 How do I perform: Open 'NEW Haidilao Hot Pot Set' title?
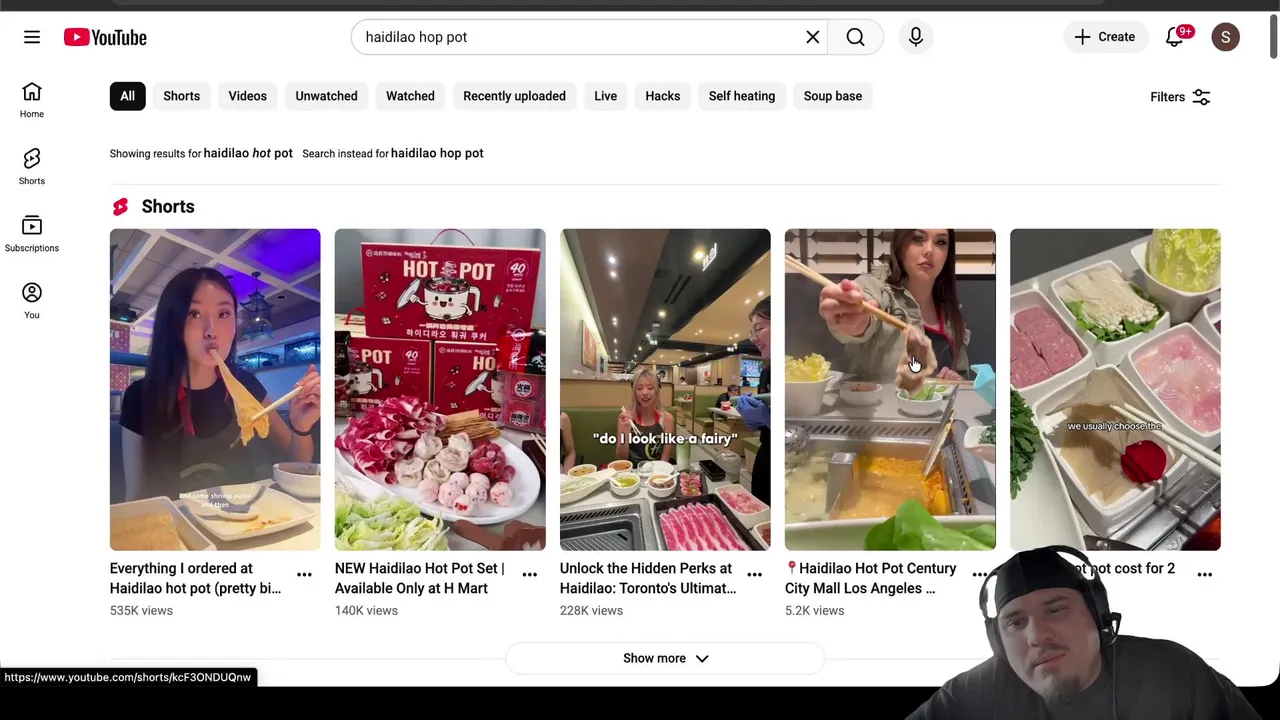coord(420,578)
